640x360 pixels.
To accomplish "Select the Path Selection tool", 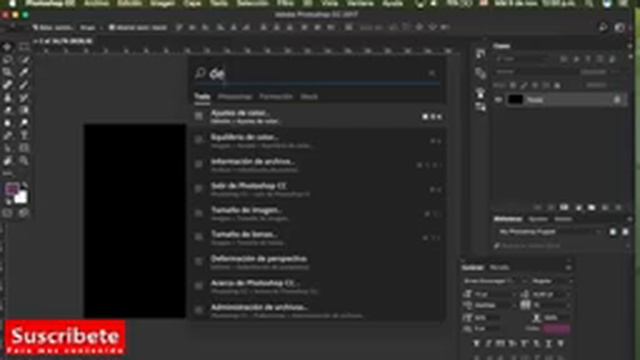I will [7, 148].
